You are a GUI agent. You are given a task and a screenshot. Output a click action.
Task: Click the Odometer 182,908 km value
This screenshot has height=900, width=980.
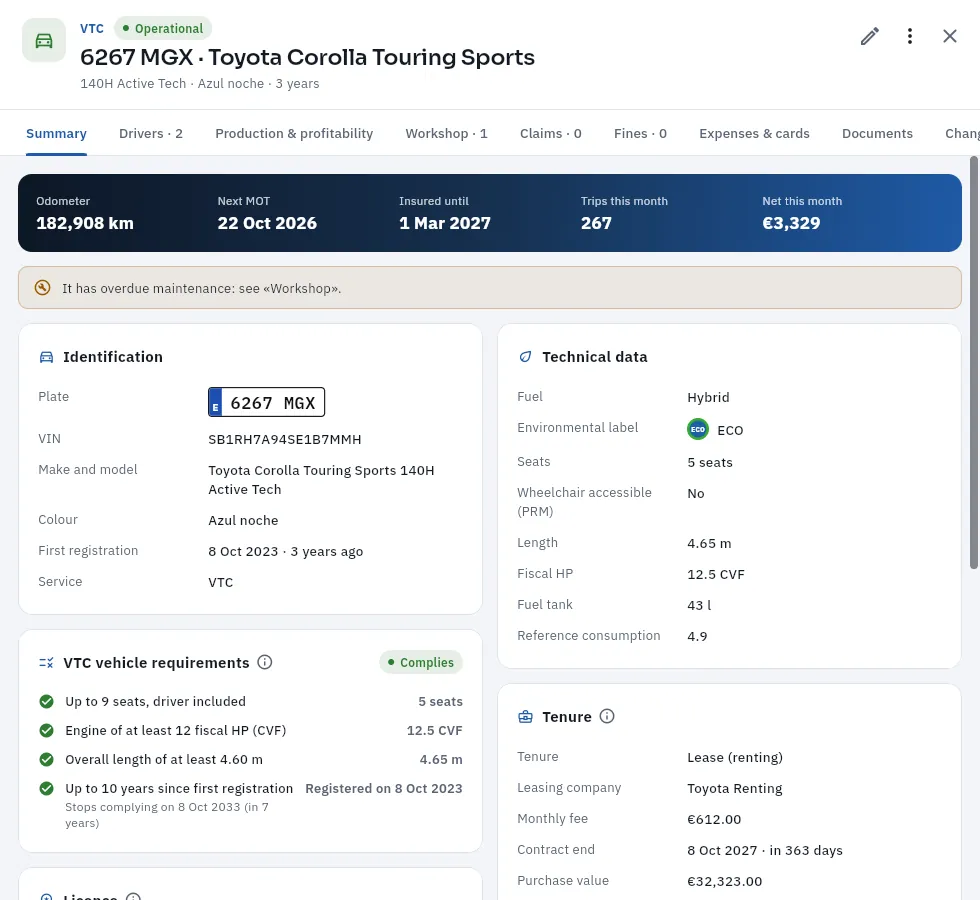[x=85, y=223]
